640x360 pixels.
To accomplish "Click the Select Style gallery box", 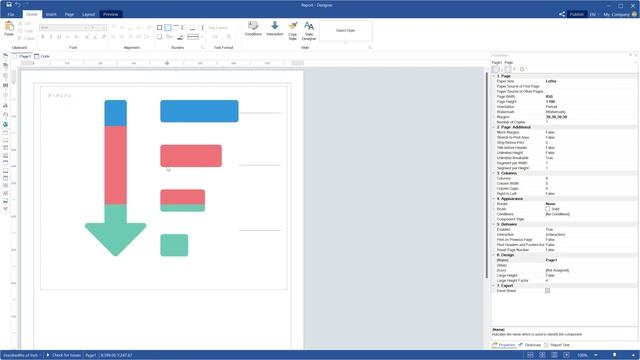I will click(x=345, y=31).
